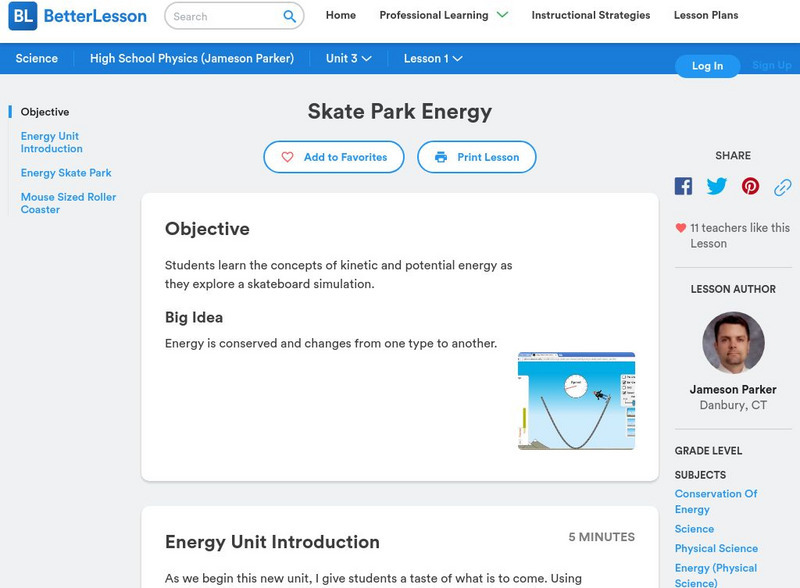The image size is (800, 588).
Task: Open the skate park simulation thumbnail
Action: pyautogui.click(x=577, y=401)
